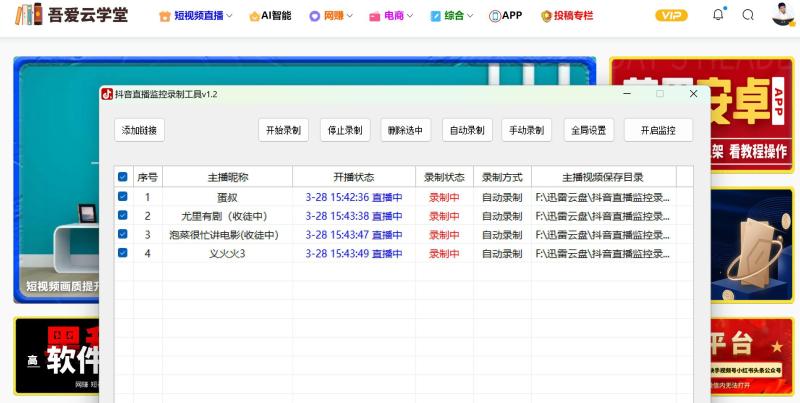Click the 开播状态 column header

point(354,177)
